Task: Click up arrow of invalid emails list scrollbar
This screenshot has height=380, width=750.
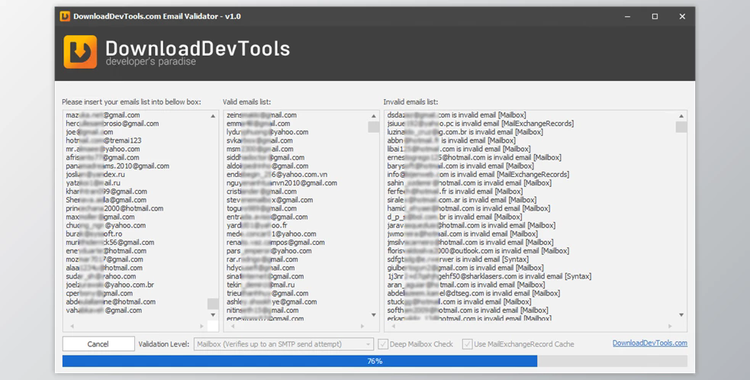Action: [681, 116]
